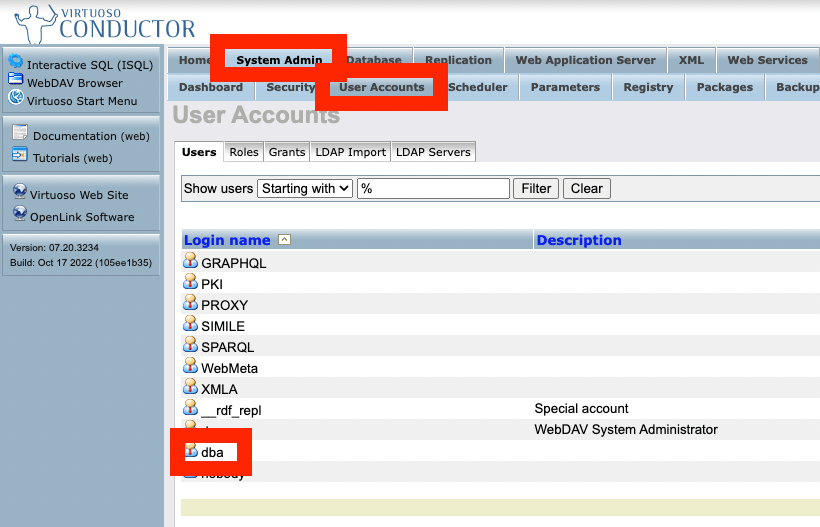Visit OpenLink Software link
Viewport: 820px width, 527px height.
(82, 217)
